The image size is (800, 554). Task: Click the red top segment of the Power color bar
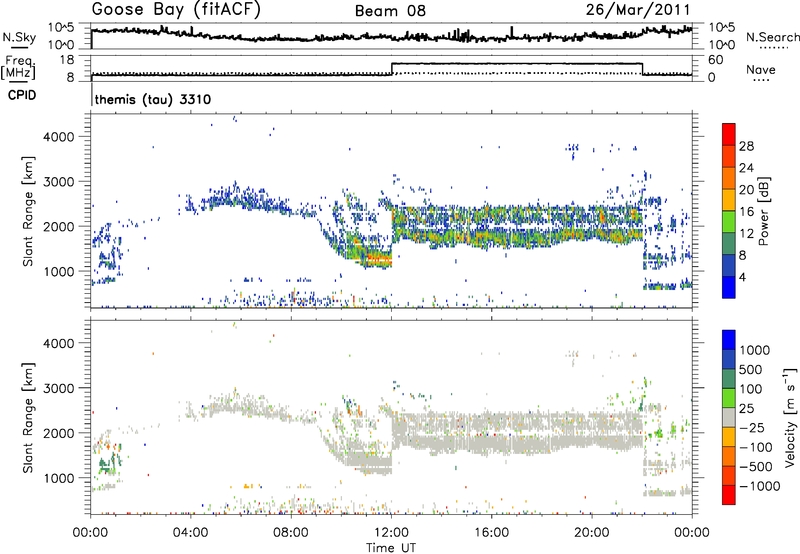click(x=729, y=134)
